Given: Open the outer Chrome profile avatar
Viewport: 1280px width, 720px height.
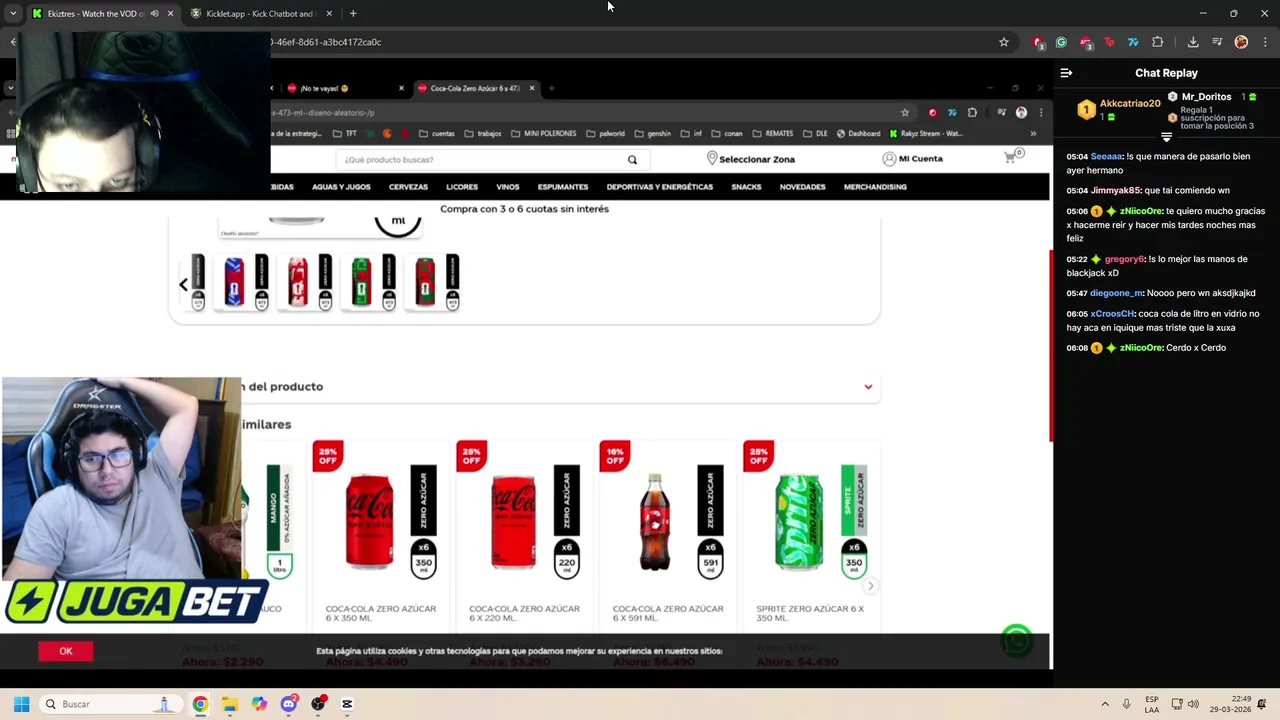Looking at the screenshot, I should point(1241,42).
